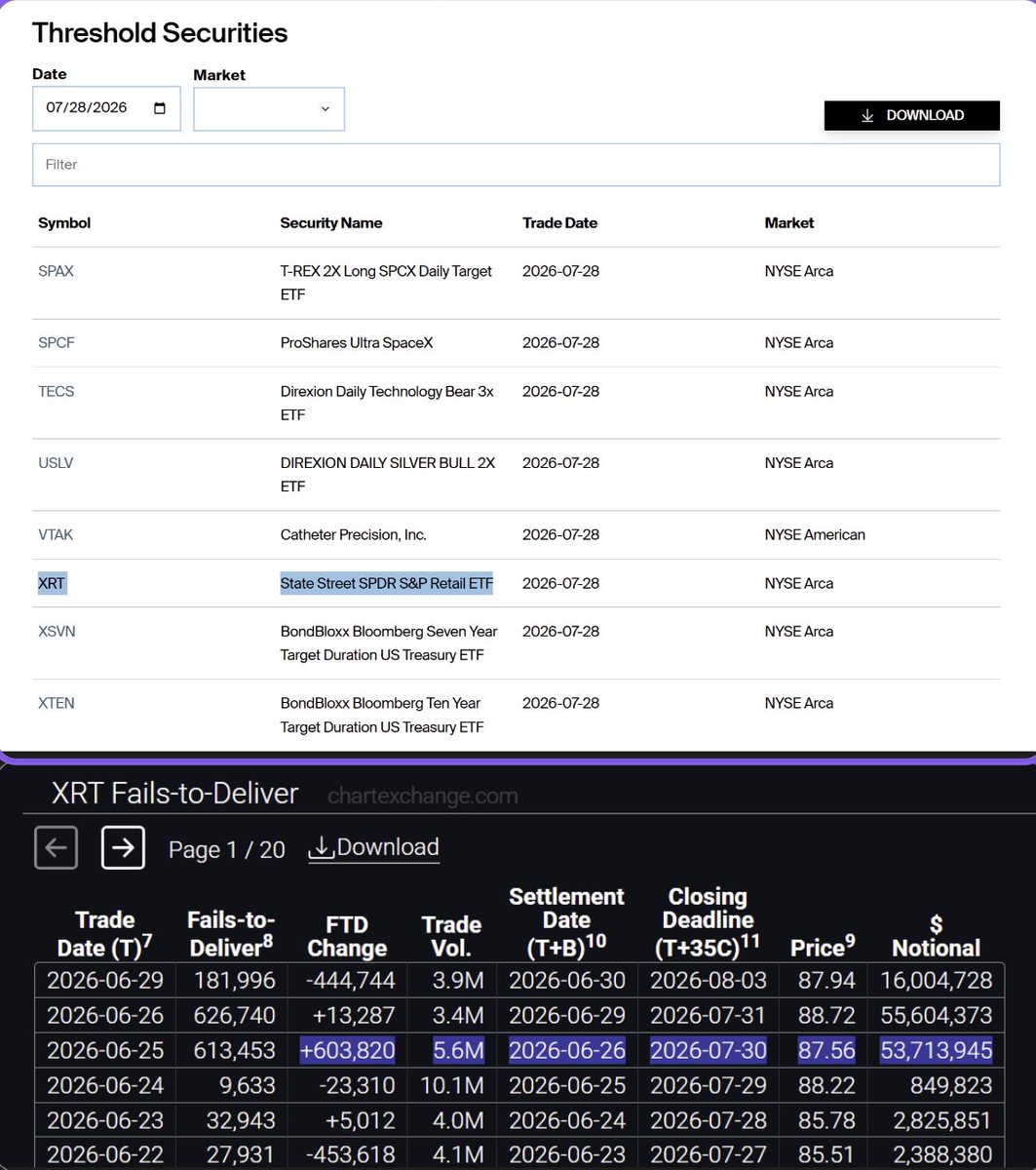Click highlighted price 87.56

point(826,1051)
